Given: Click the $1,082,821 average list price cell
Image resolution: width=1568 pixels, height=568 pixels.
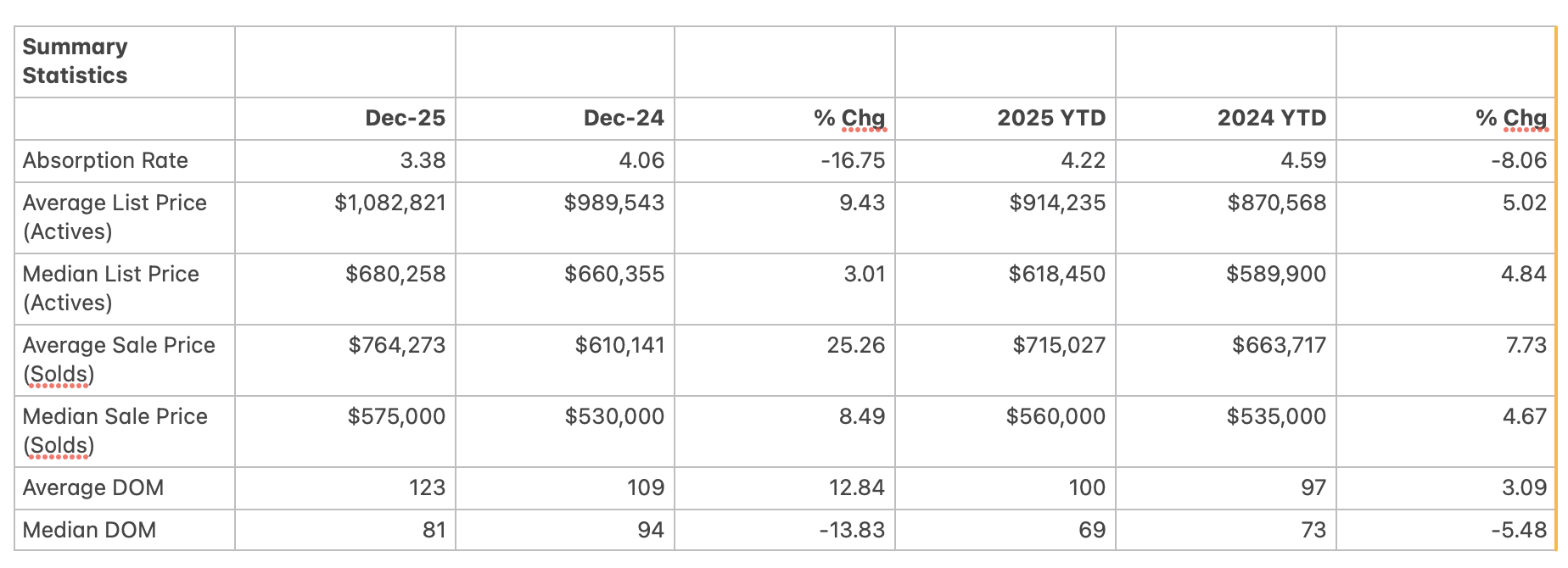Looking at the screenshot, I should click(390, 203).
